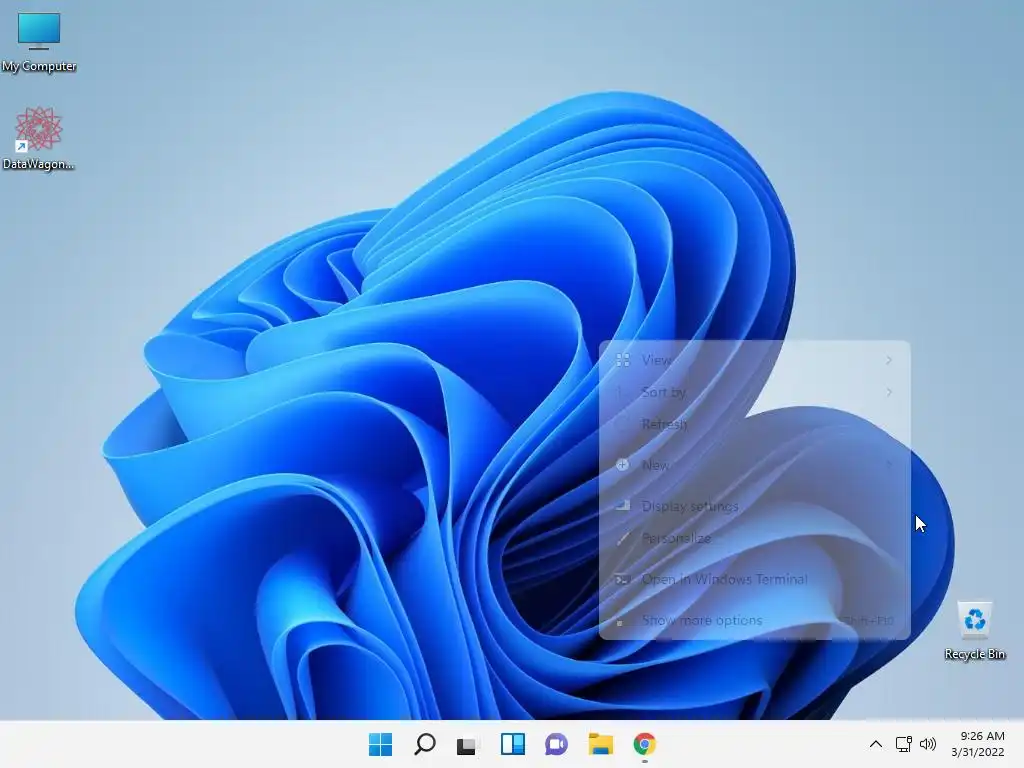1024x768 pixels.
Task: Choose Refresh from context menu
Action: pos(754,424)
